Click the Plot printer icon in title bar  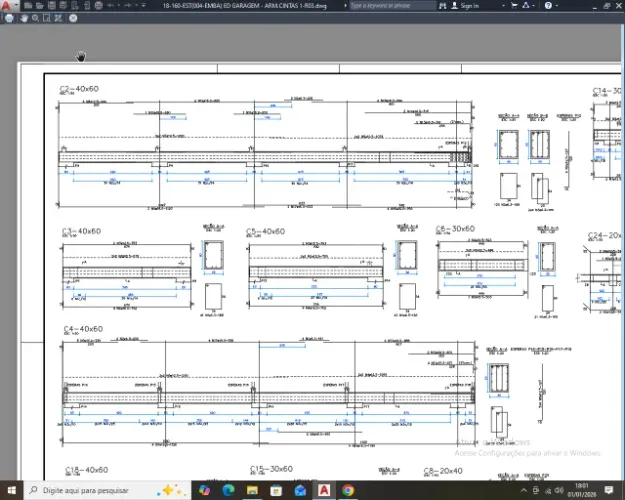(x=98, y=6)
